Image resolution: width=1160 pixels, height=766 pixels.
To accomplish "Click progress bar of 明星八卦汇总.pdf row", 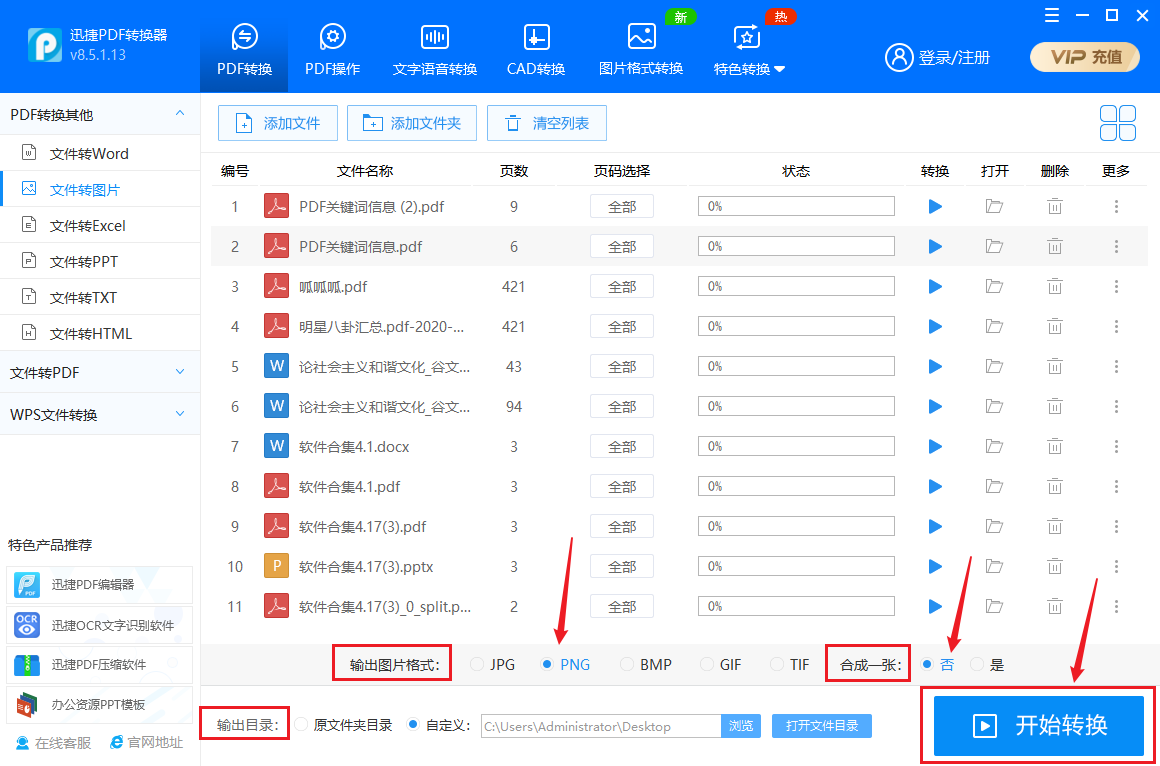I will [796, 326].
